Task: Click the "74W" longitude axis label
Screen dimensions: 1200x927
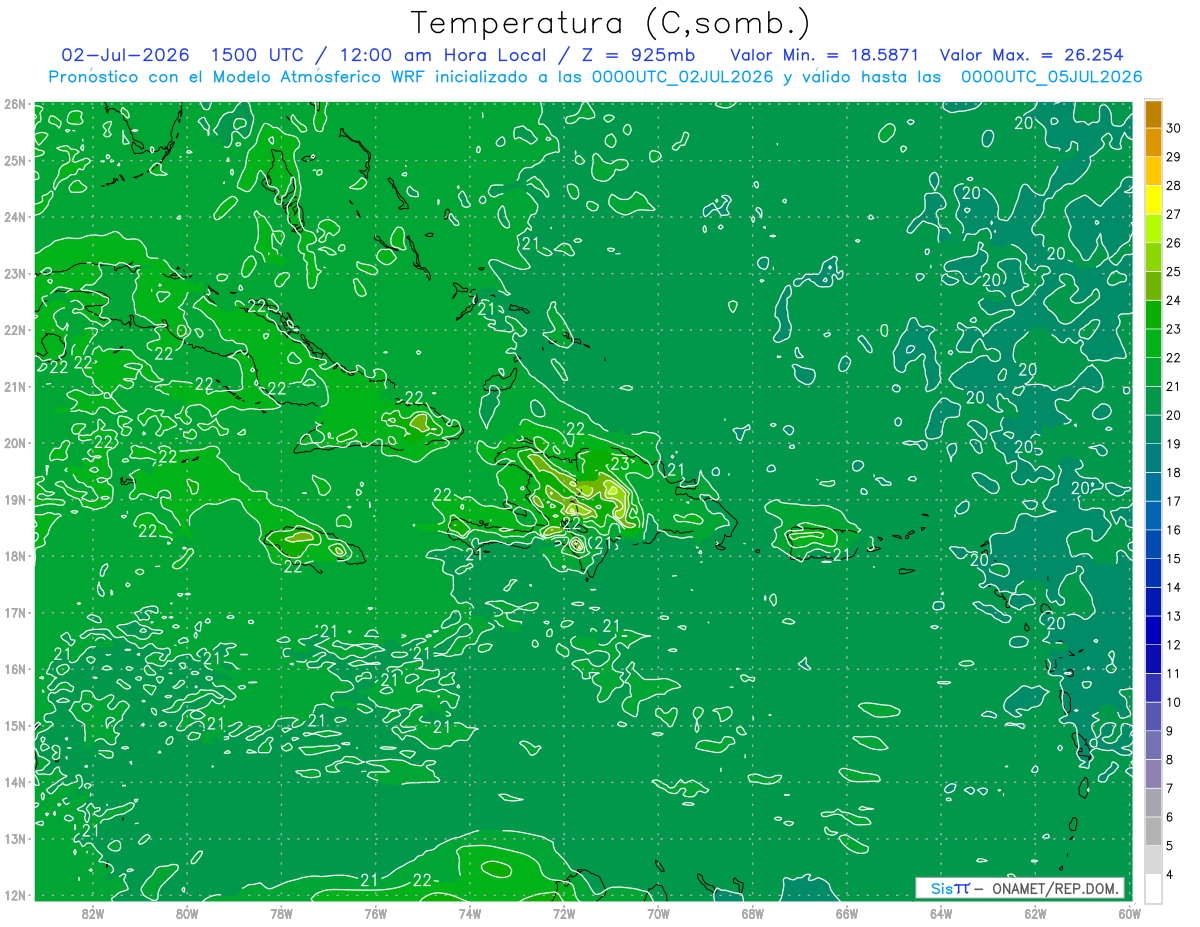Action: pos(469,913)
